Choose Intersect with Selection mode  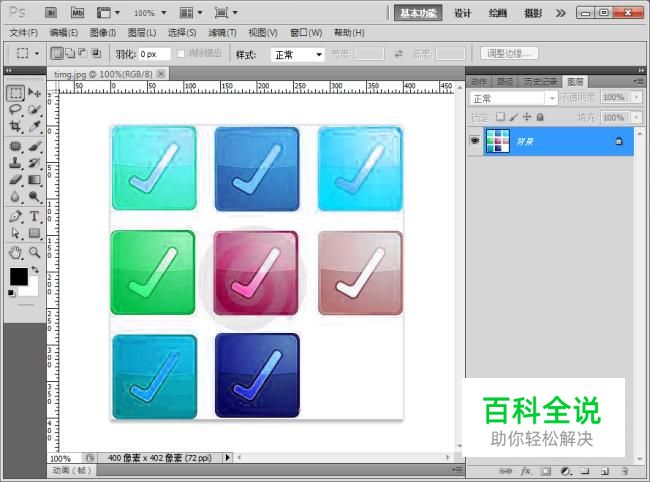click(96, 53)
